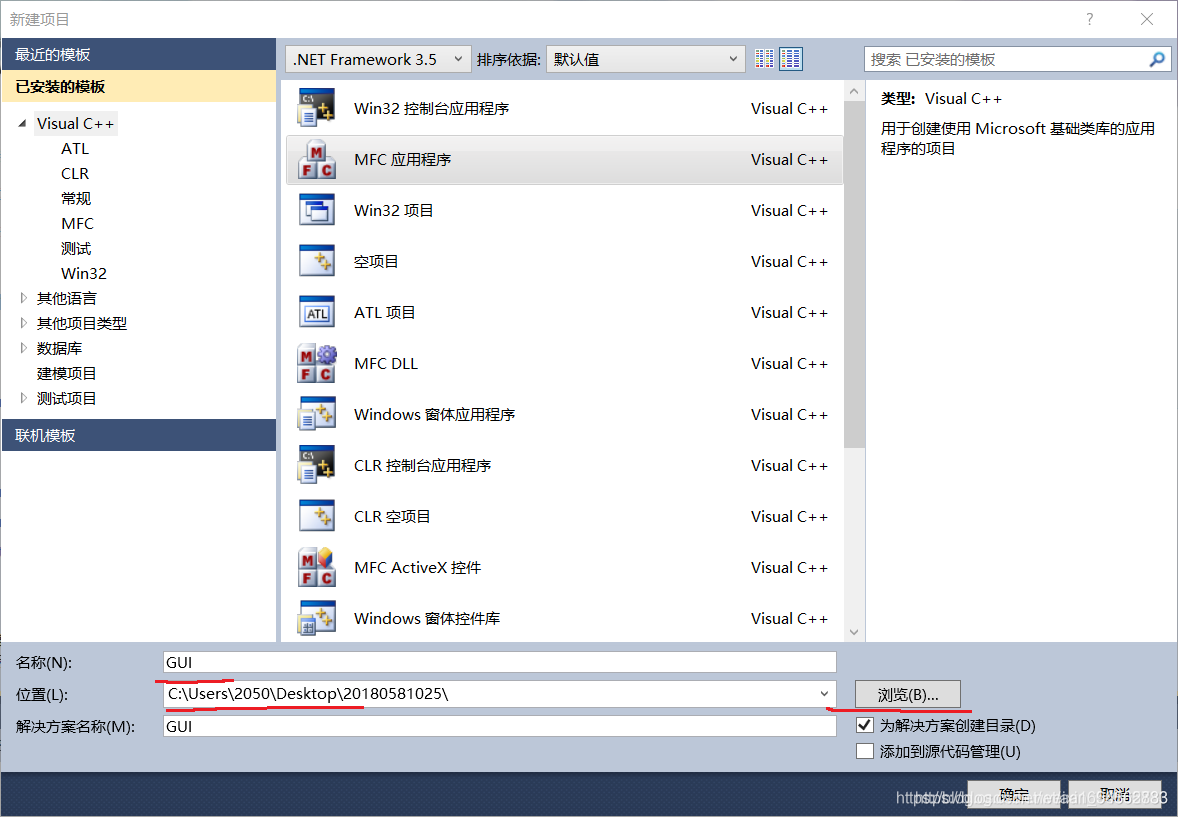Image resolution: width=1178 pixels, height=817 pixels.
Task: Switch to small icons view
Action: pyautogui.click(x=764, y=59)
